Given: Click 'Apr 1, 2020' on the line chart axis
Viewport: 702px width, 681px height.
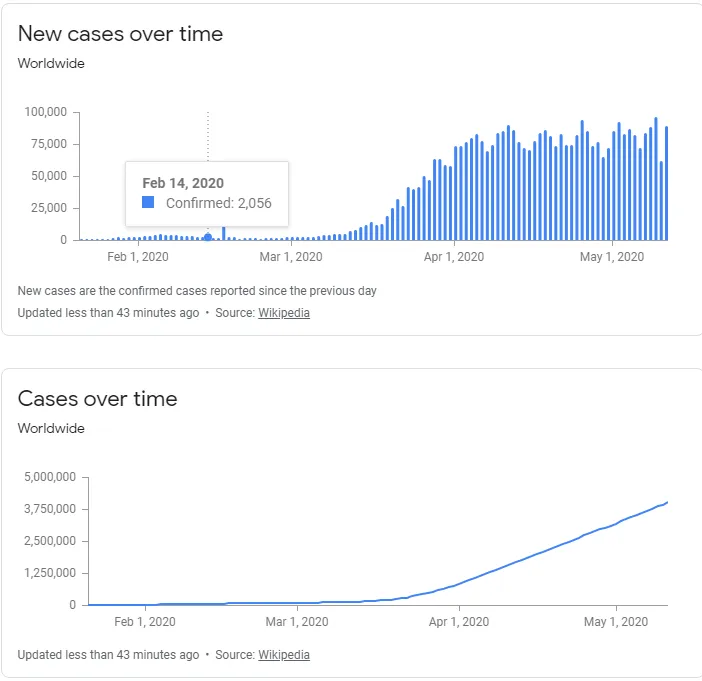Looking at the screenshot, I should [459, 622].
